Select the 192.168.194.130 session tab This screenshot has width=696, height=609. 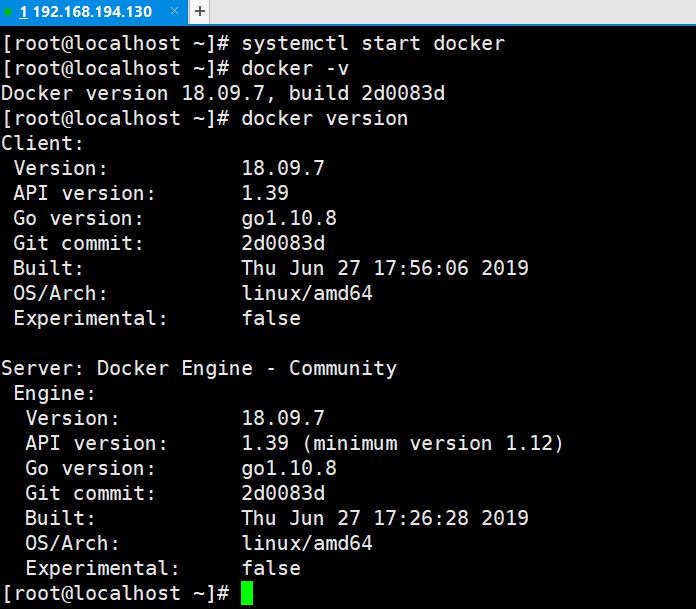pos(90,12)
